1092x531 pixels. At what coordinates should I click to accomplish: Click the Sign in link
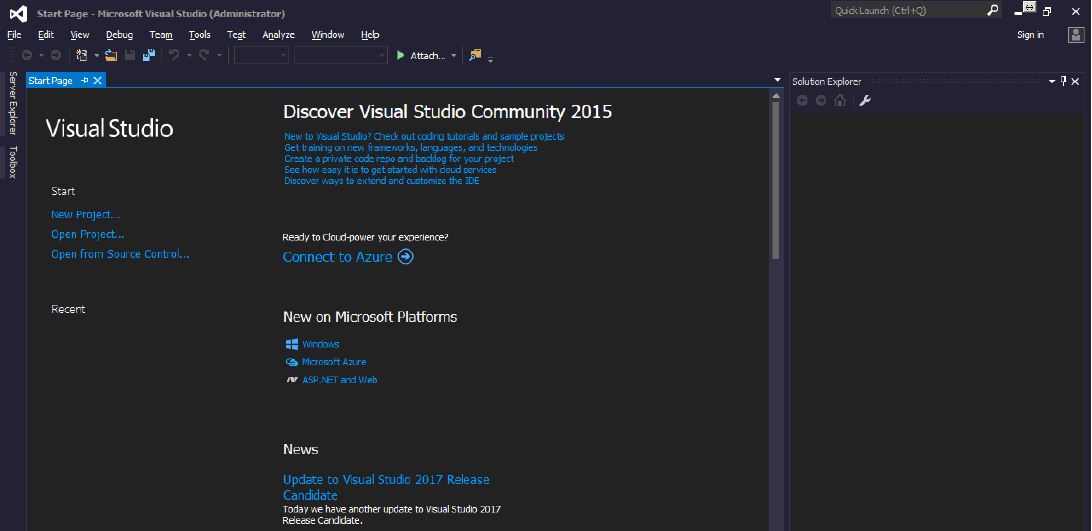pyautogui.click(x=1031, y=35)
